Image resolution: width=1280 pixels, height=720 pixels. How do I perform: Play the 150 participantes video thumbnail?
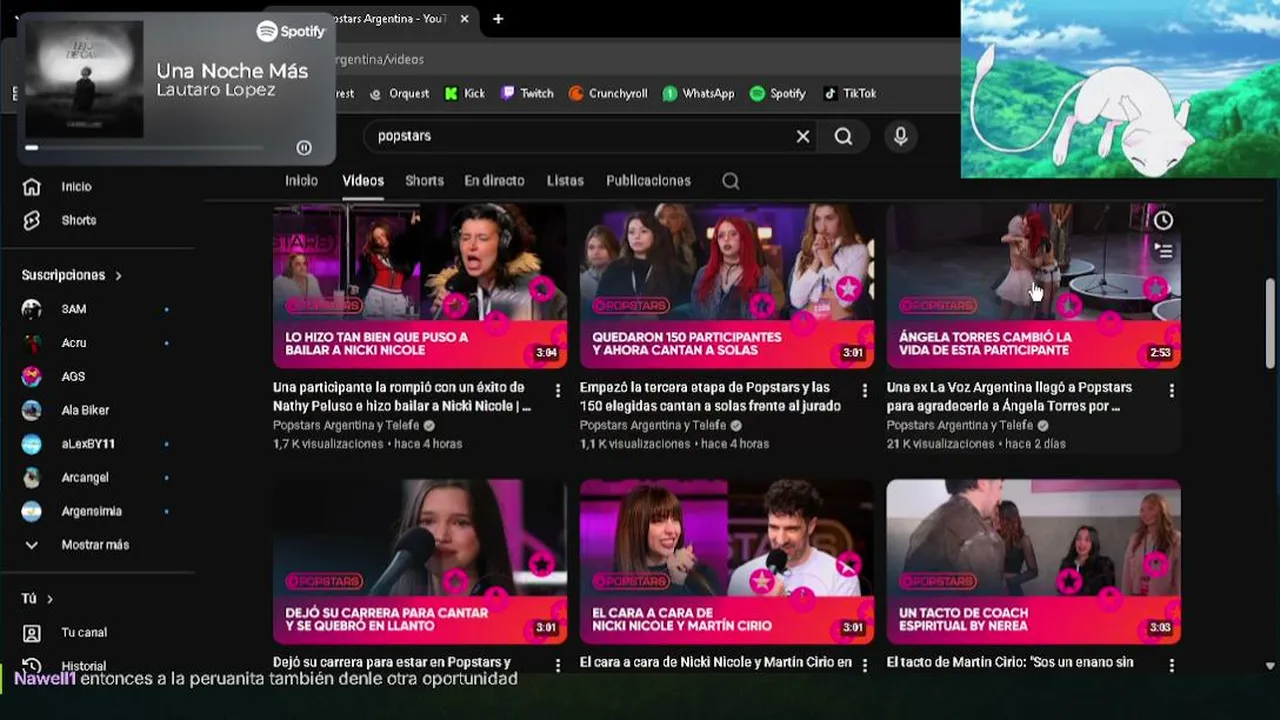click(727, 286)
